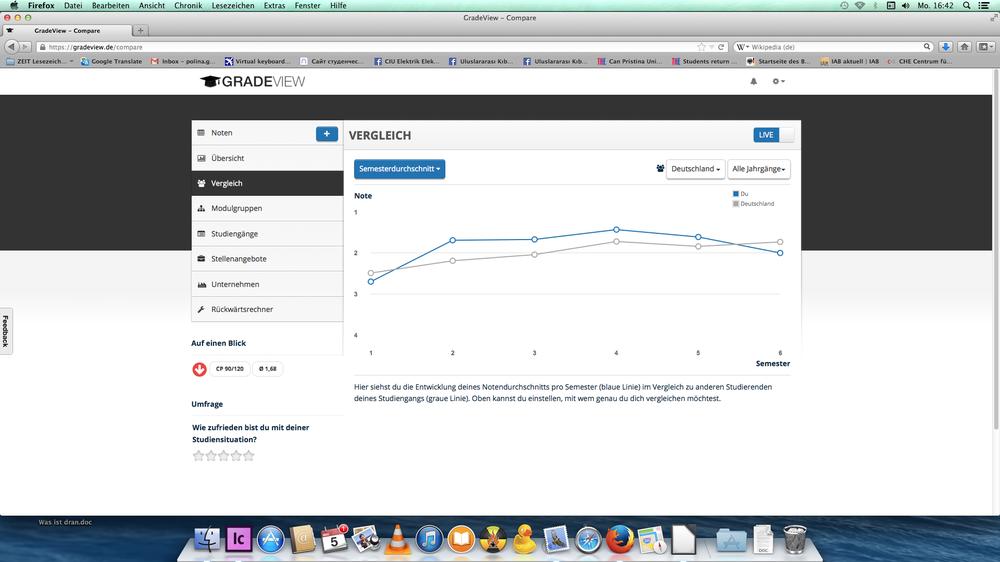This screenshot has width=1000, height=562.
Task: Open VLC from the dock
Action: 396,540
